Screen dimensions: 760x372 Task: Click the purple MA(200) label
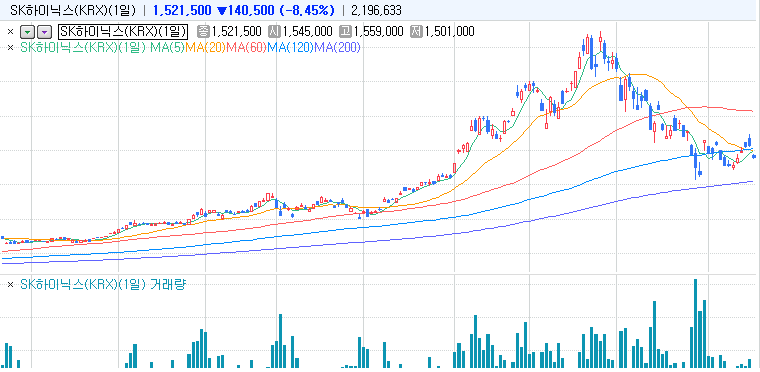point(337,47)
